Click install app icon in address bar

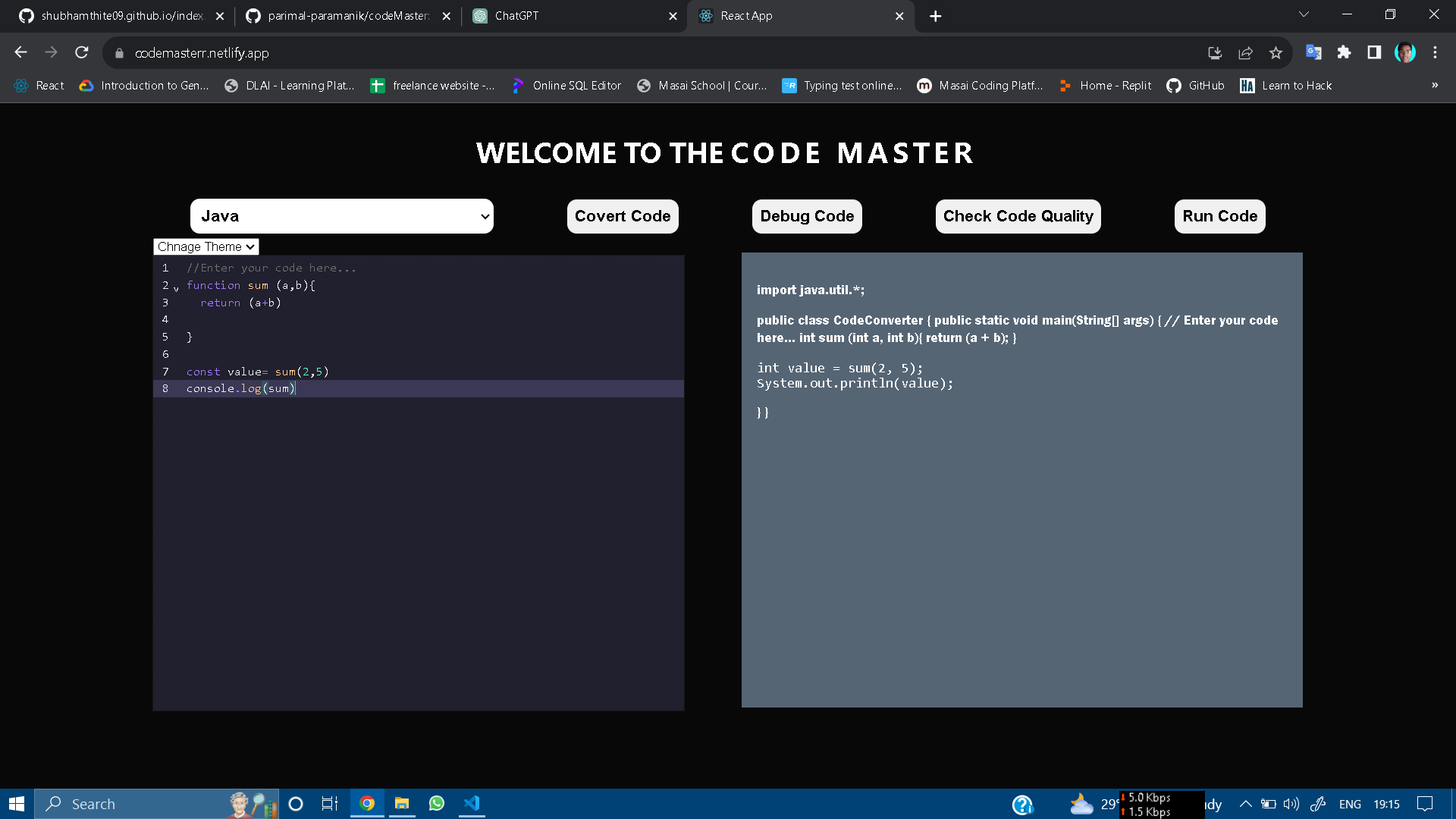click(x=1215, y=52)
